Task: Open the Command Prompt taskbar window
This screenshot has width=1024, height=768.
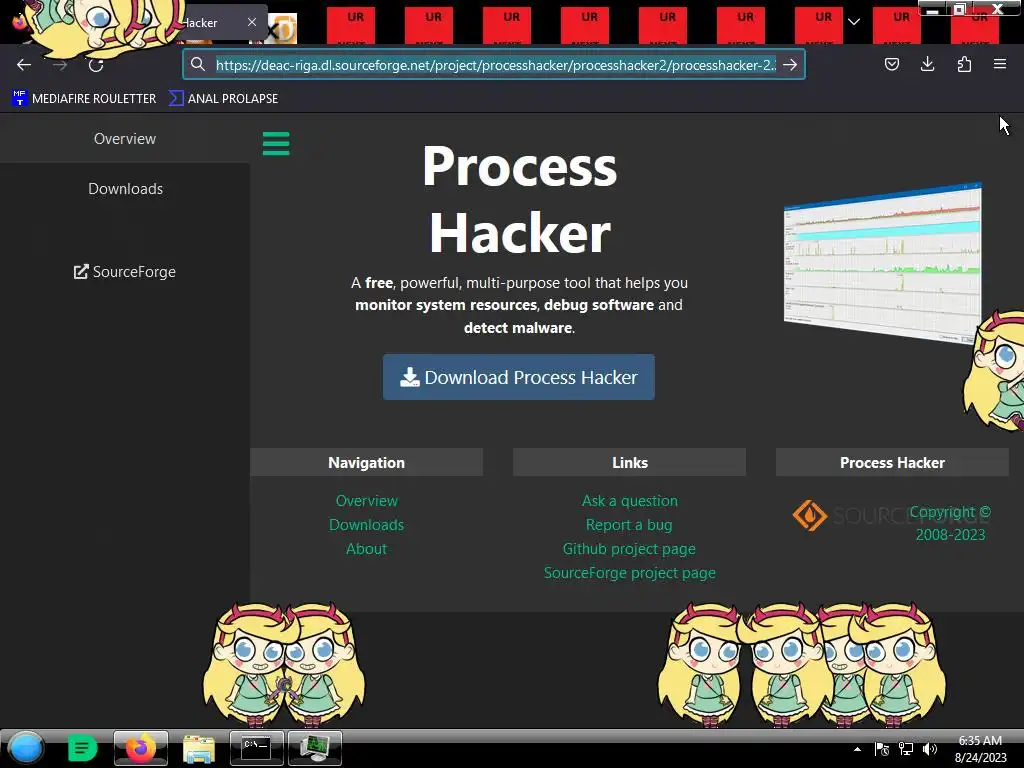Action: [257, 748]
